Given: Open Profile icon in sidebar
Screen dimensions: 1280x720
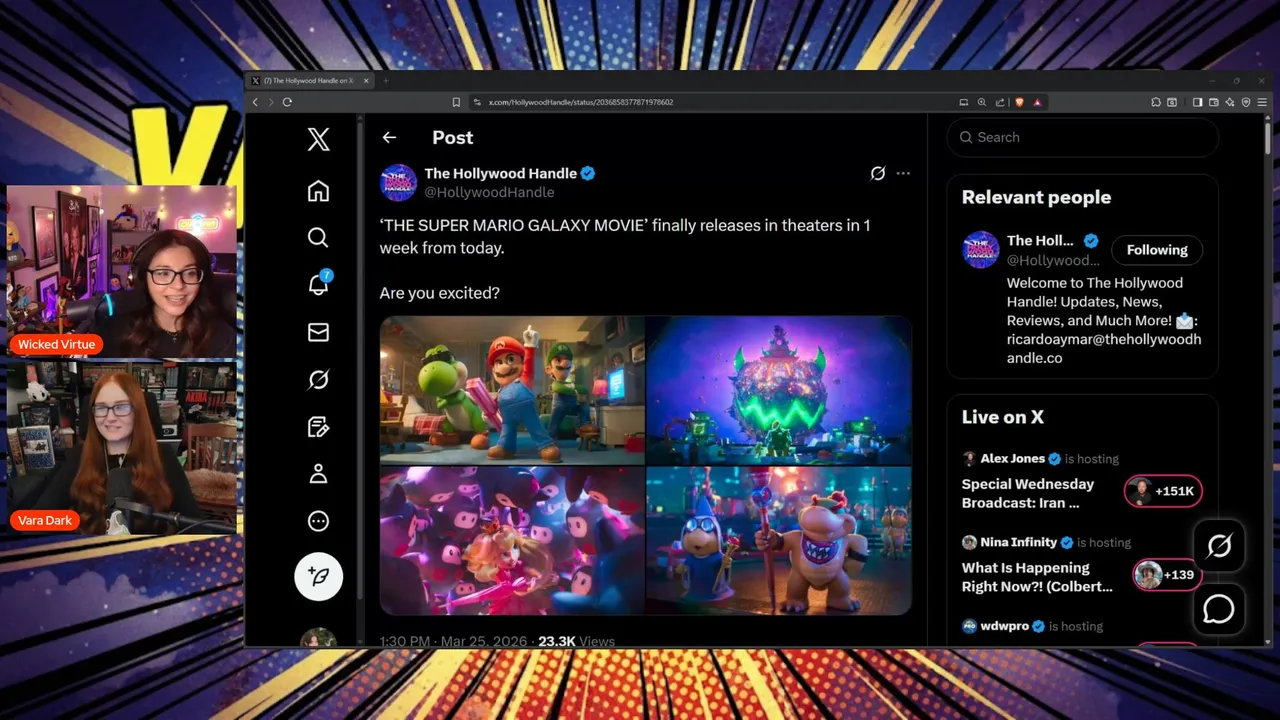Looking at the screenshot, I should (318, 474).
